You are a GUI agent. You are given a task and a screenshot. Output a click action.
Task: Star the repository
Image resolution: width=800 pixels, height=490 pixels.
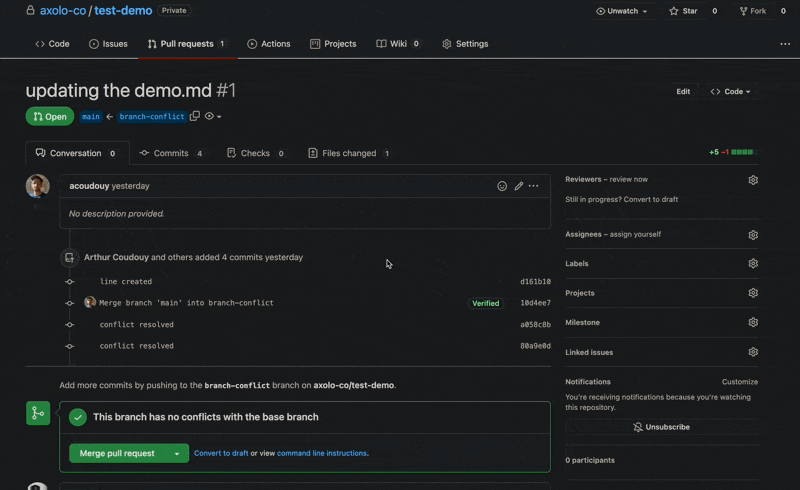pos(683,11)
